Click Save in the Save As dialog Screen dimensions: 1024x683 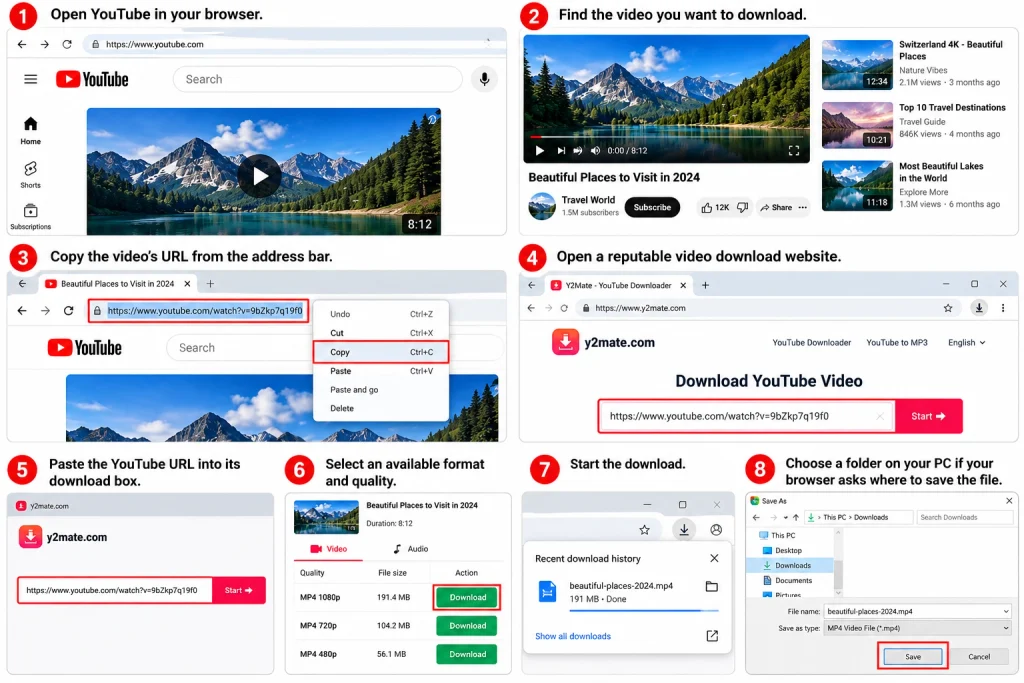click(x=913, y=657)
